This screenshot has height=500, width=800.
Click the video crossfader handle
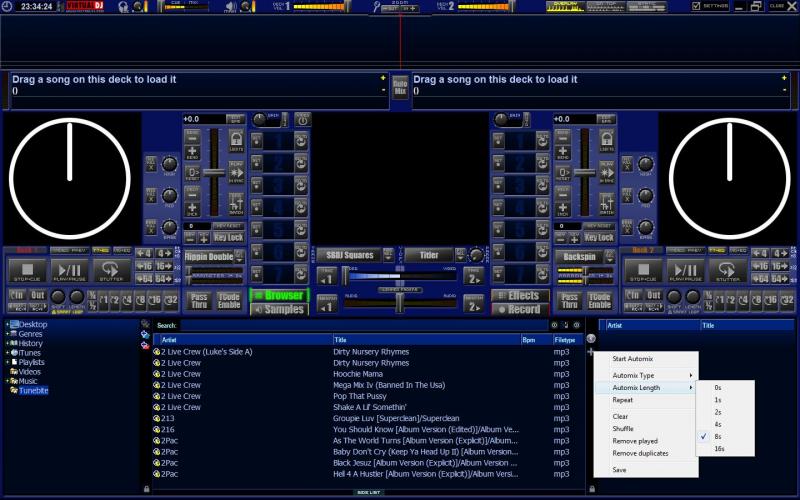pyautogui.click(x=345, y=276)
